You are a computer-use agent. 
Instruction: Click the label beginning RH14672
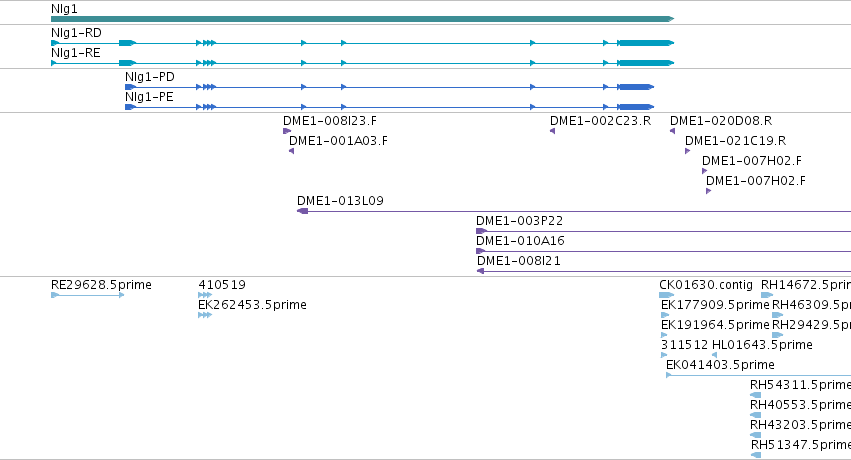point(806,285)
